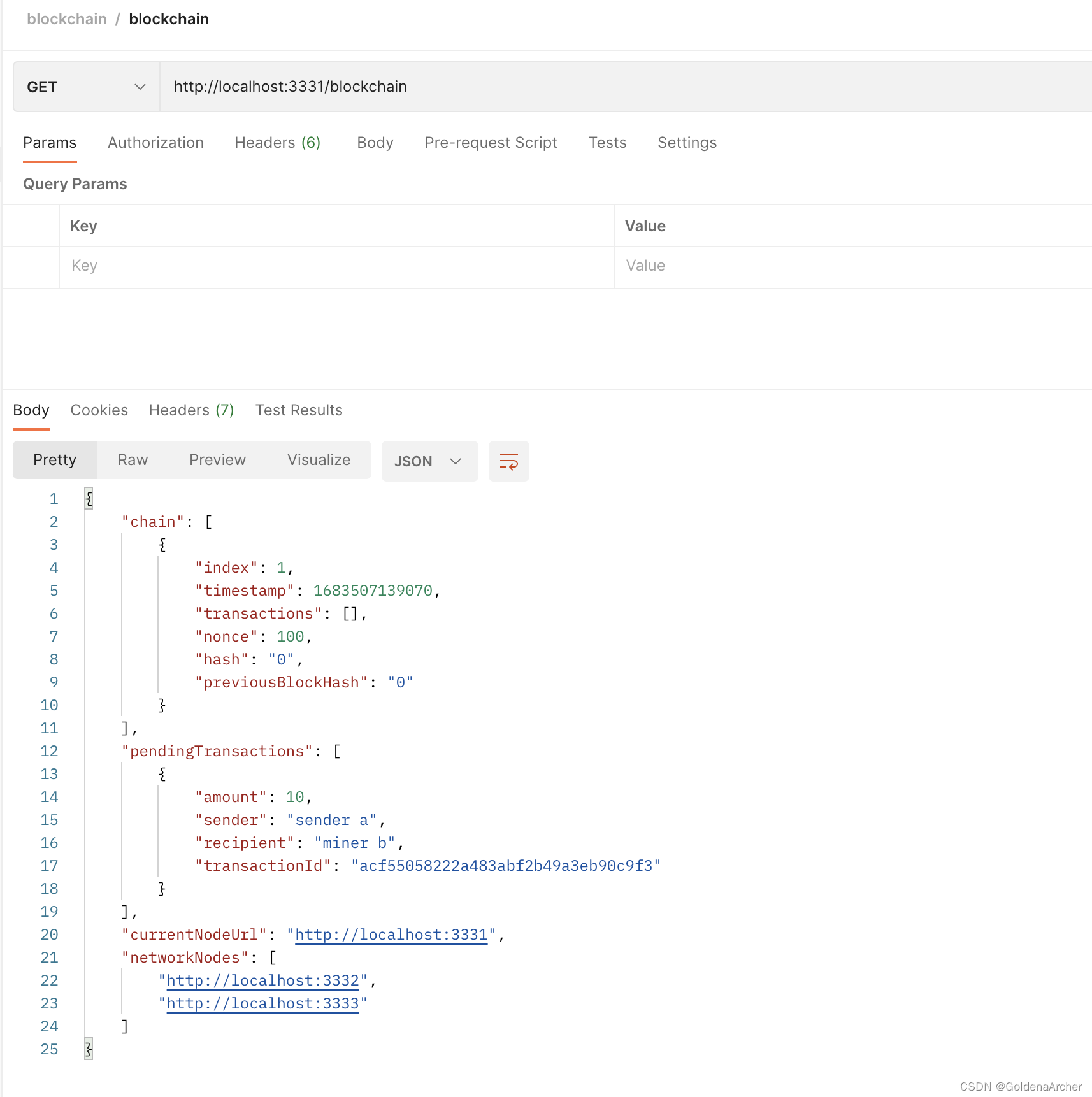Image resolution: width=1092 pixels, height=1097 pixels.
Task: Click the Query Params heading
Action: (75, 184)
